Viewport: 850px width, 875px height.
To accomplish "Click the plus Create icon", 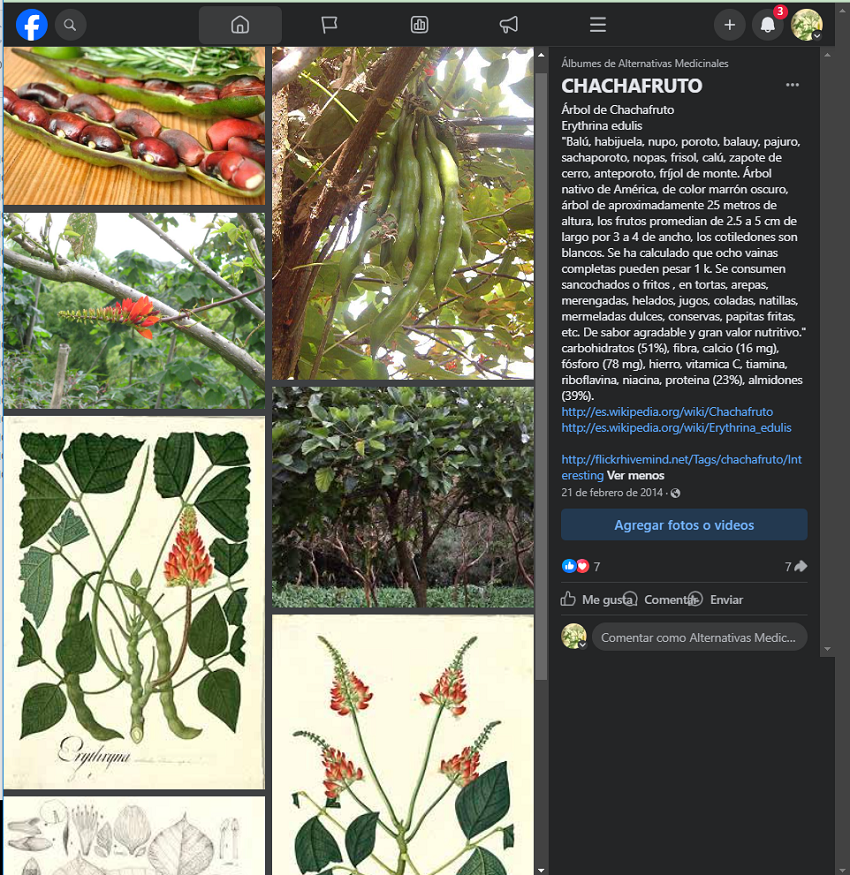I will point(729,25).
